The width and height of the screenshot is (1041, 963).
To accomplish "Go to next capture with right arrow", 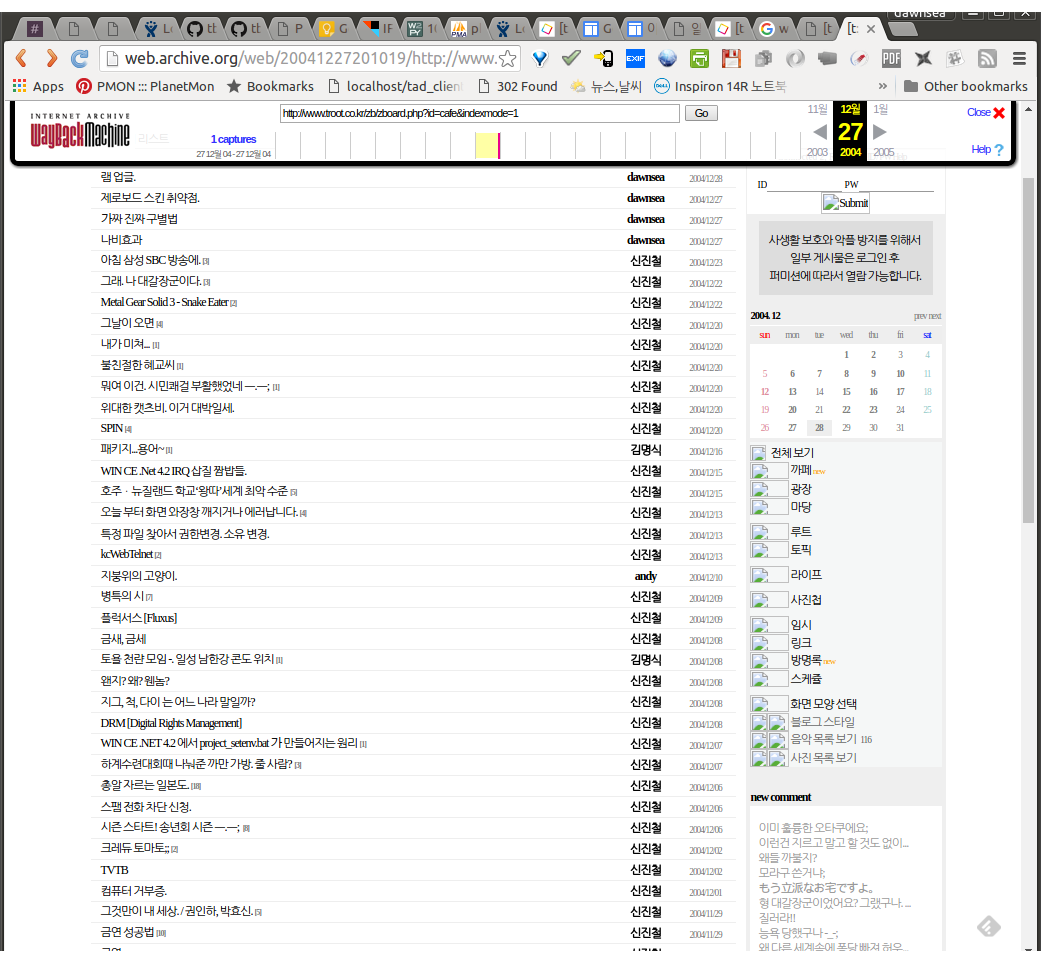I will coord(880,131).
